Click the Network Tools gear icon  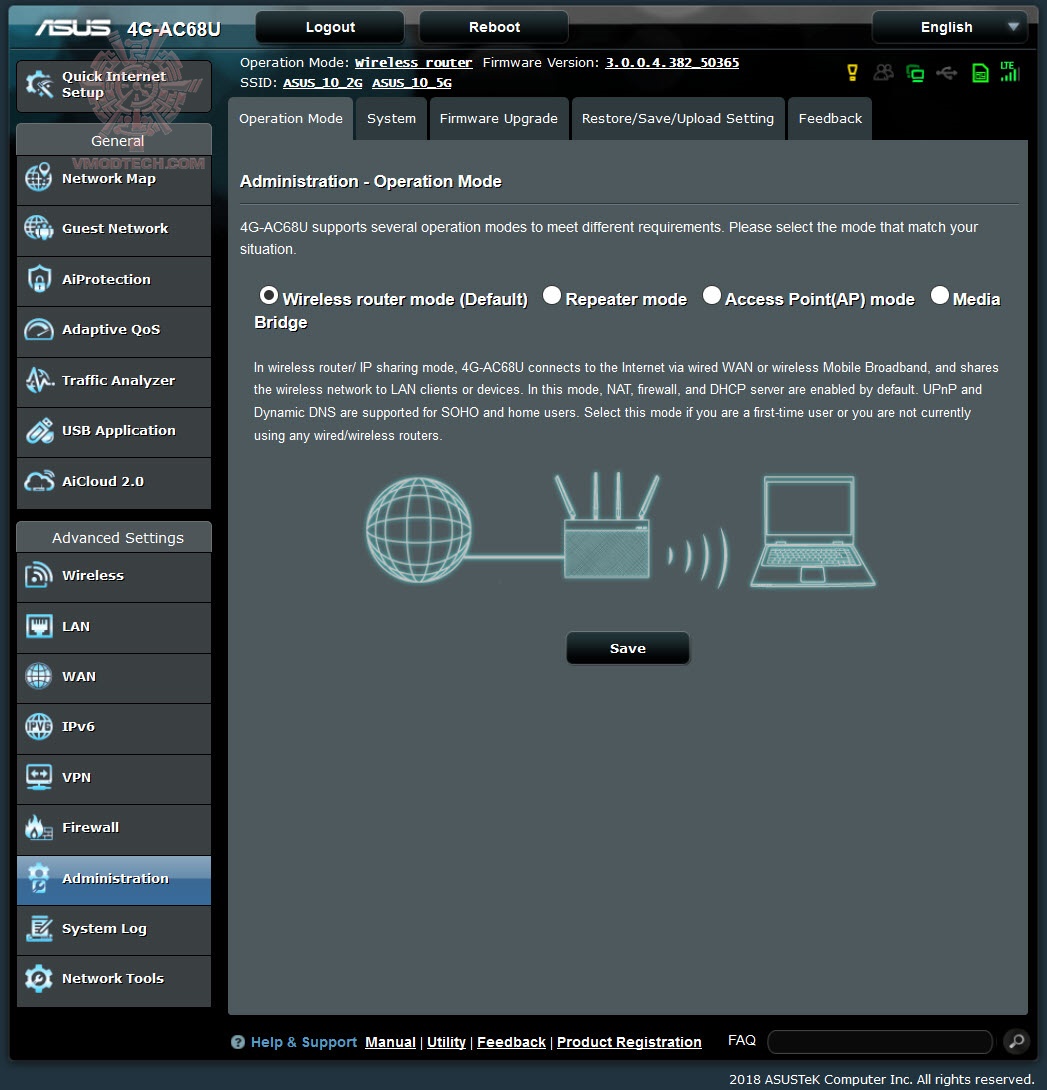[39, 979]
